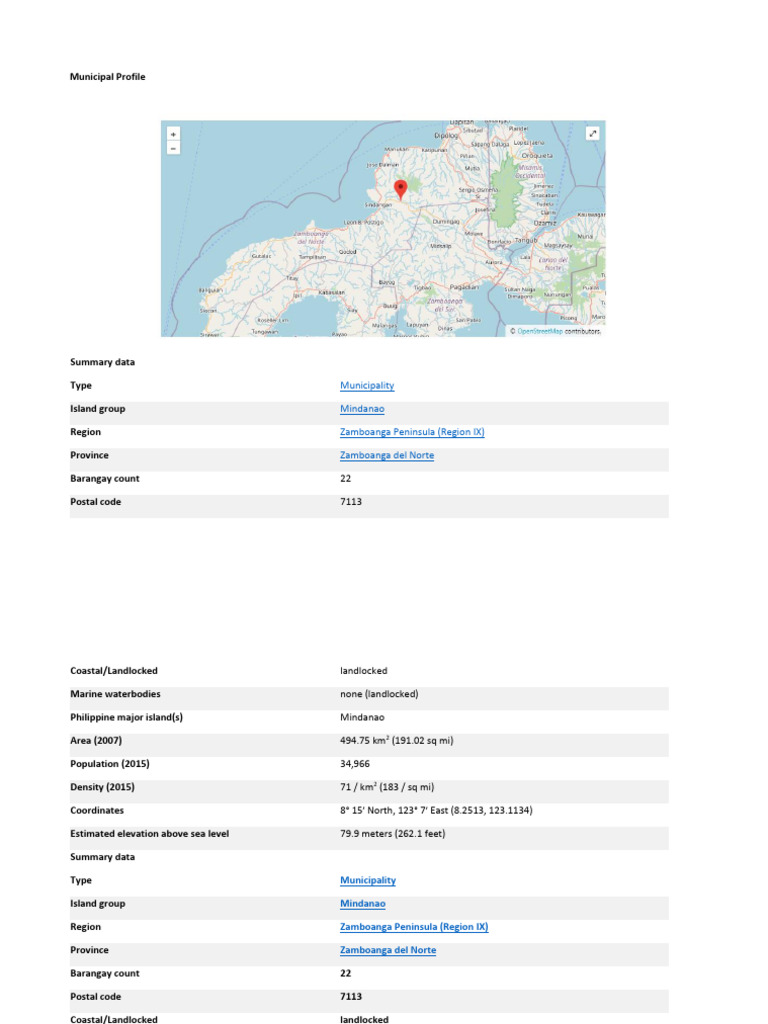Image resolution: width=768 pixels, height=1024 pixels.
Task: Click the Density (2015) label
Action: [103, 787]
